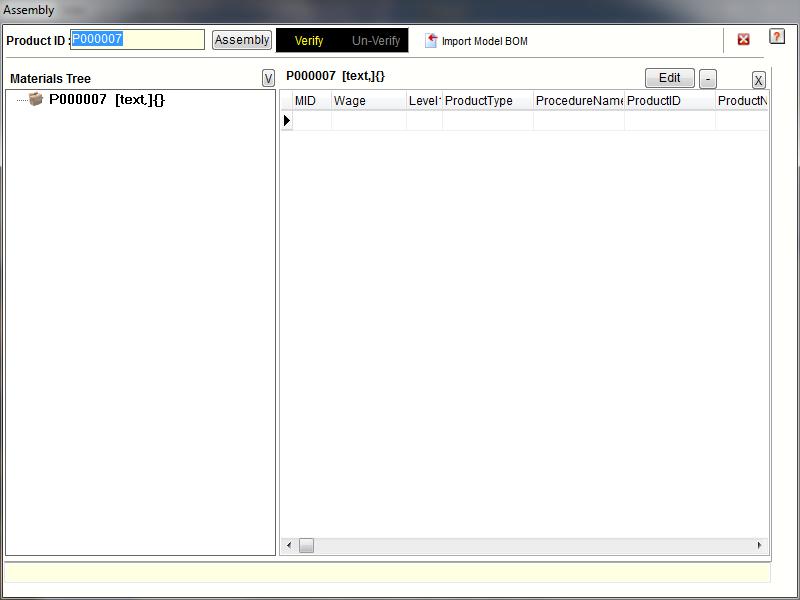
Task: Close the detail grid with the X button
Action: tap(758, 80)
